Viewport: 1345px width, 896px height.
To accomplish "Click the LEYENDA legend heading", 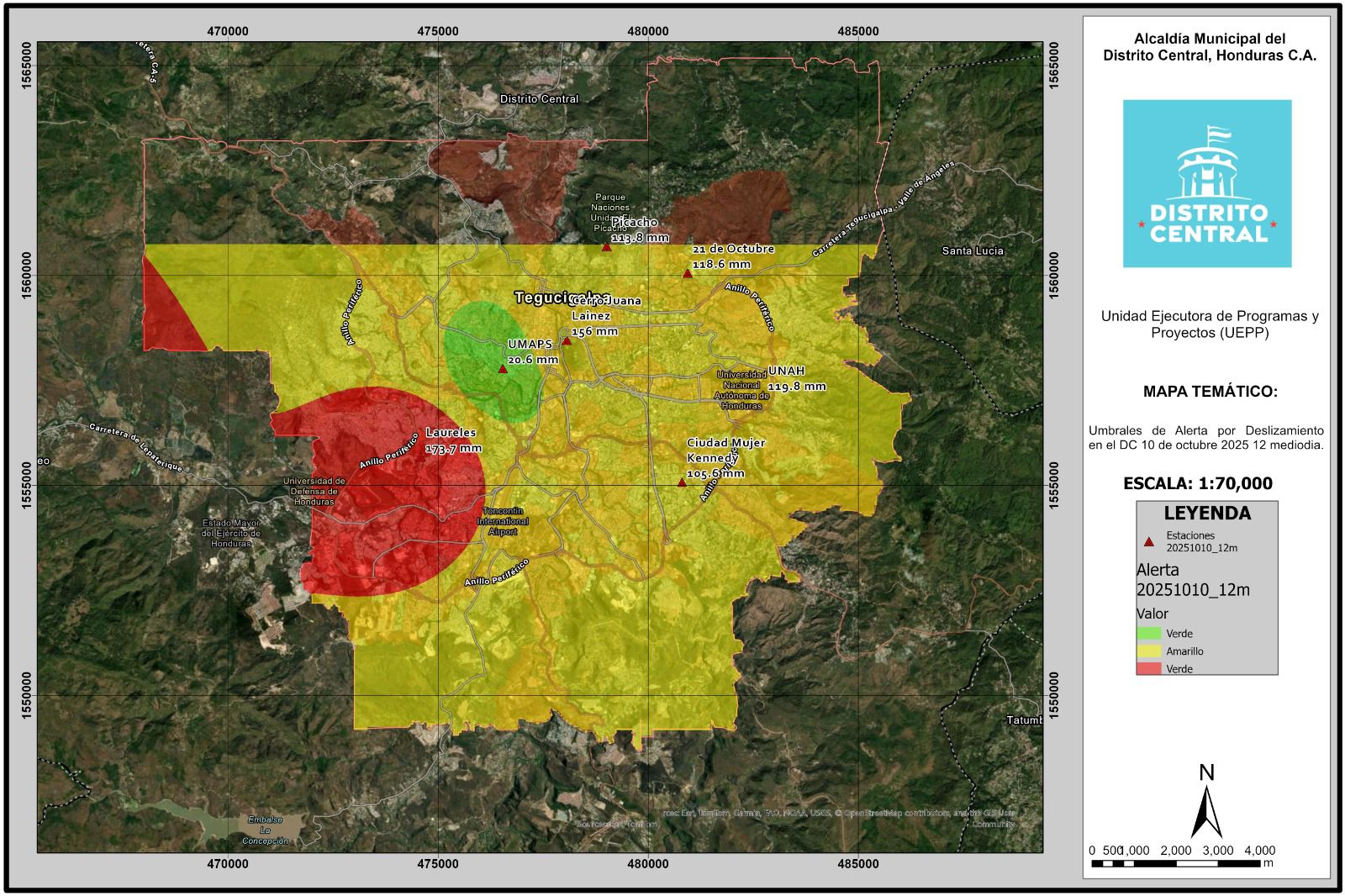I will tap(1206, 514).
